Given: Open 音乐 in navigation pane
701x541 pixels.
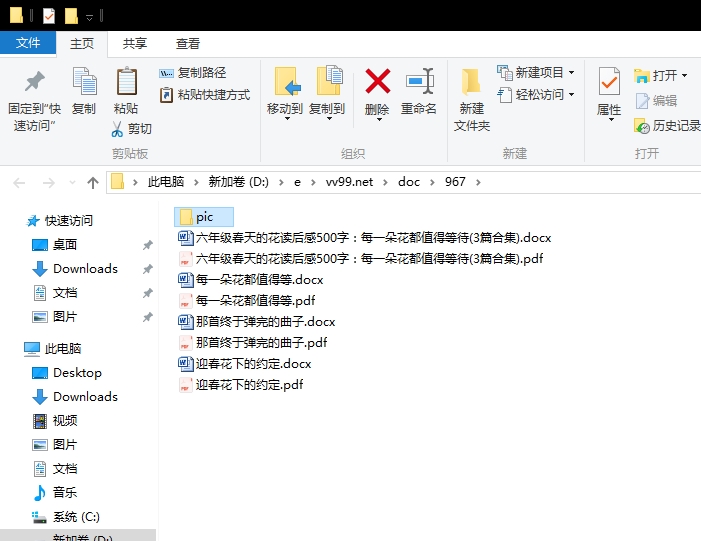Looking at the screenshot, I should coord(55,493).
